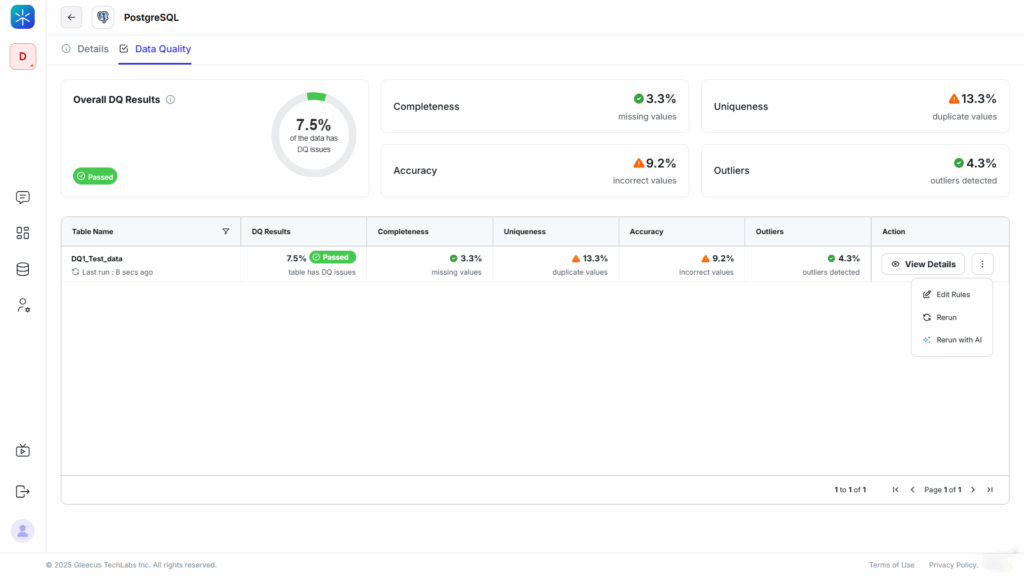Select Edit Rules from the menu
The width and height of the screenshot is (1024, 576).
[x=951, y=295]
